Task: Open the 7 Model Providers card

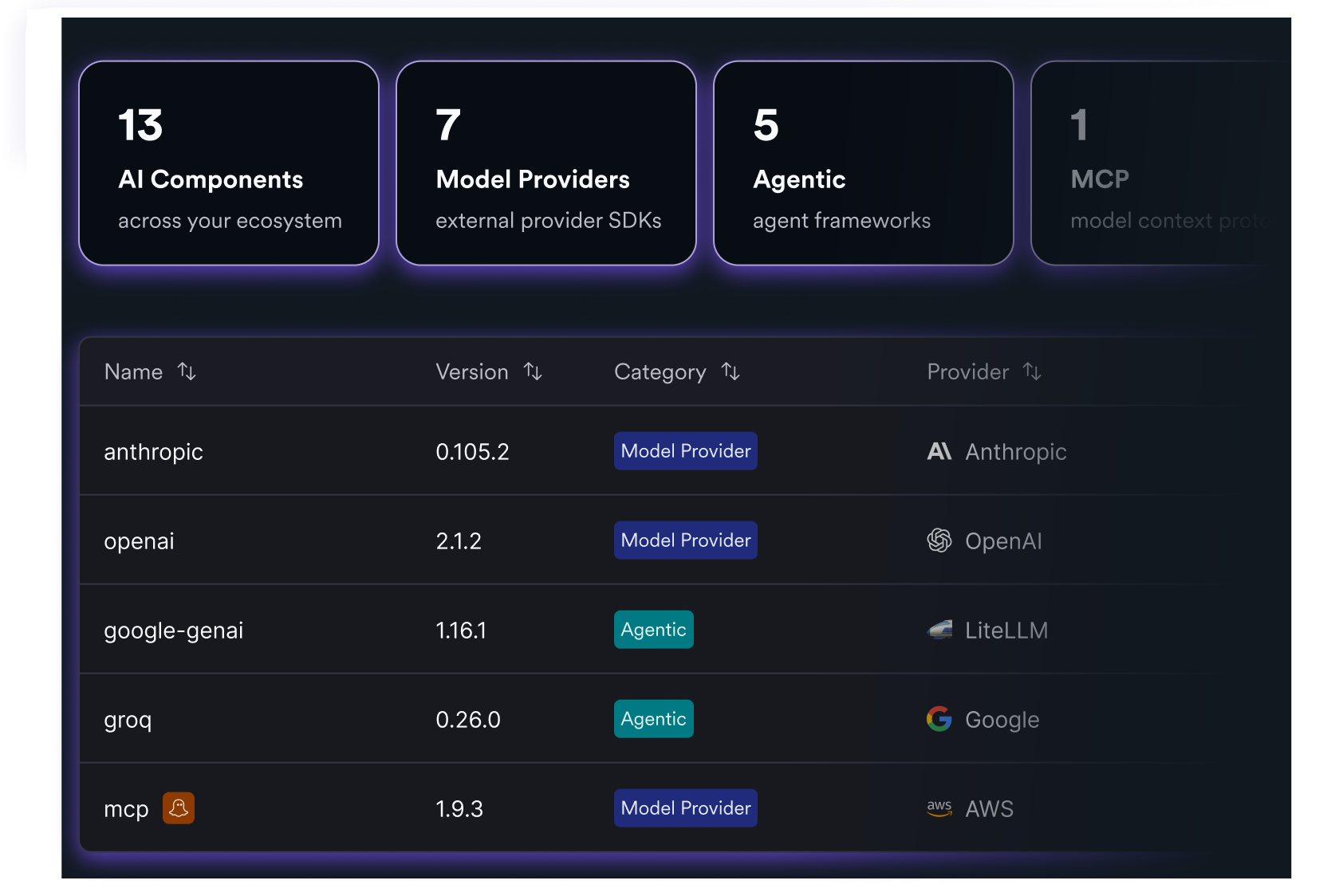Action: 546,163
